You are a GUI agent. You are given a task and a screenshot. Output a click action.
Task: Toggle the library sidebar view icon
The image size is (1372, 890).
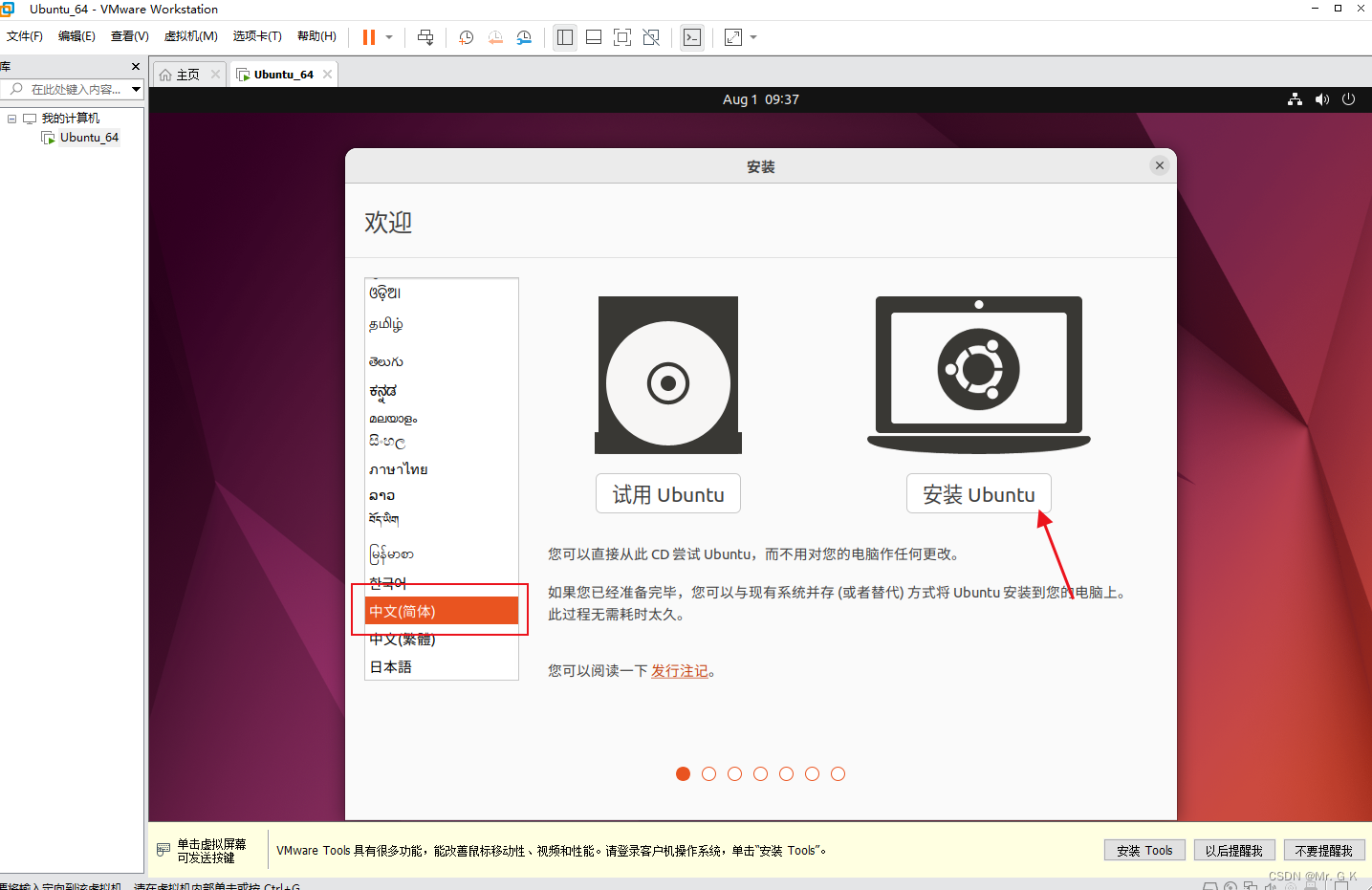point(565,37)
